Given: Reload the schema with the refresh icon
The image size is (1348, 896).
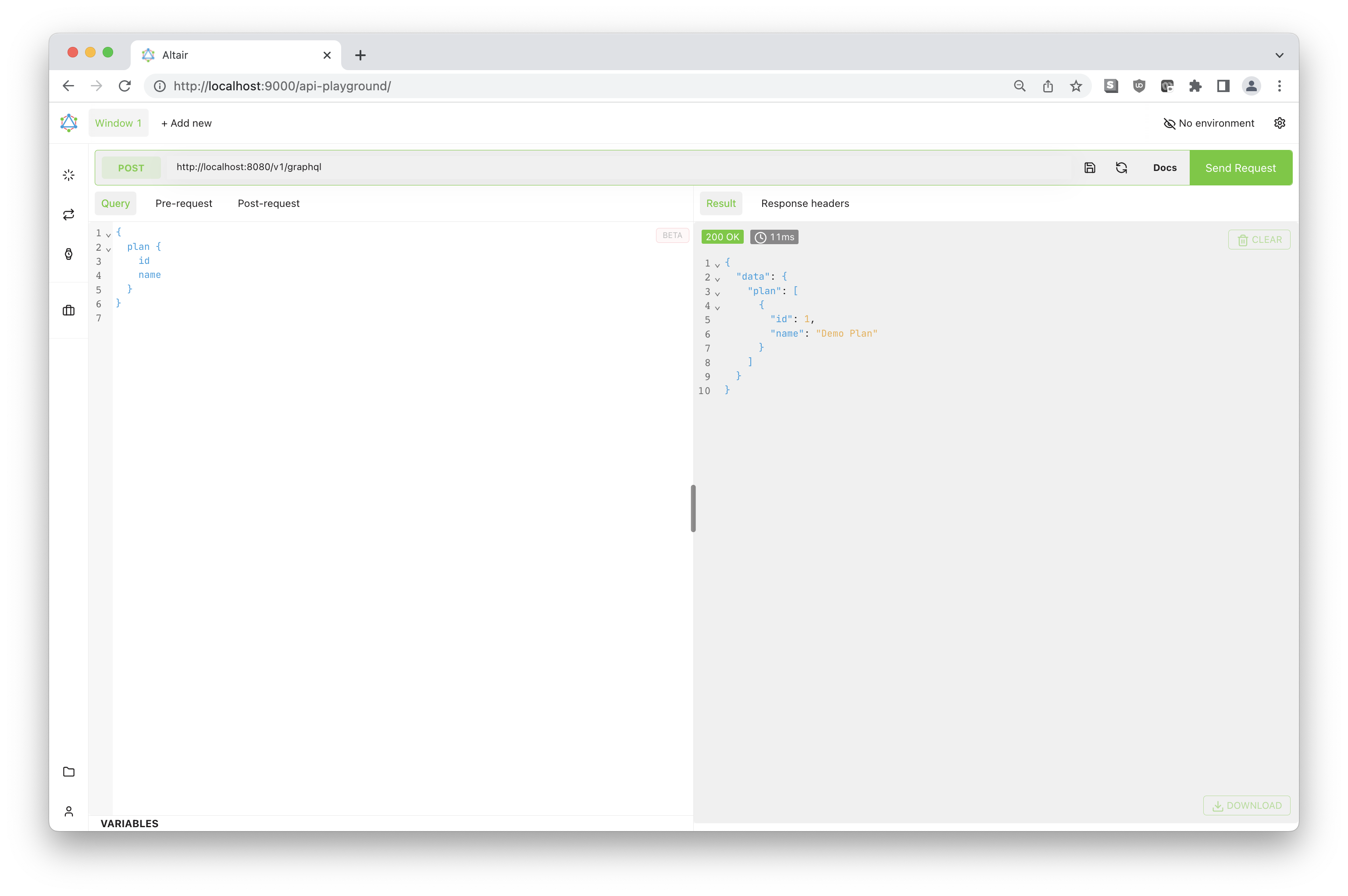Looking at the screenshot, I should 1121,167.
